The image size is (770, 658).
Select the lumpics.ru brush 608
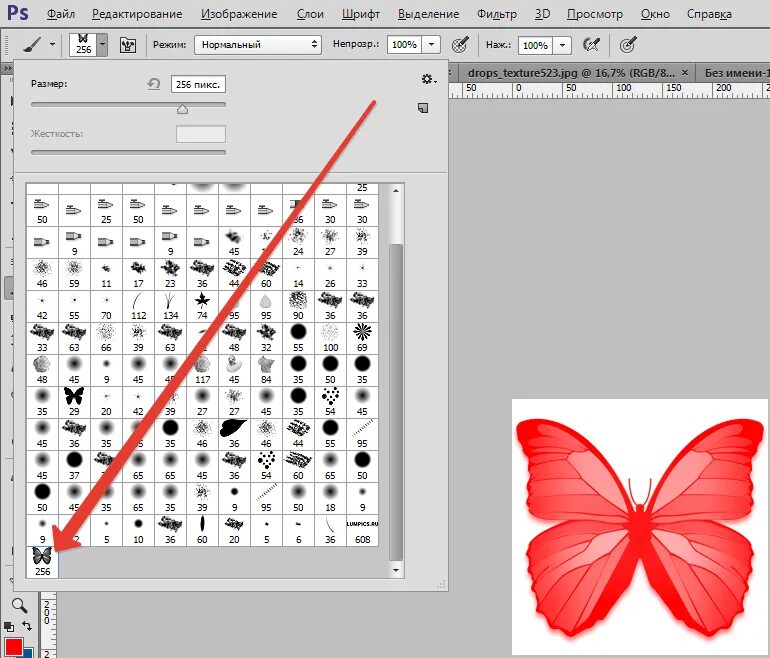pyautogui.click(x=362, y=530)
